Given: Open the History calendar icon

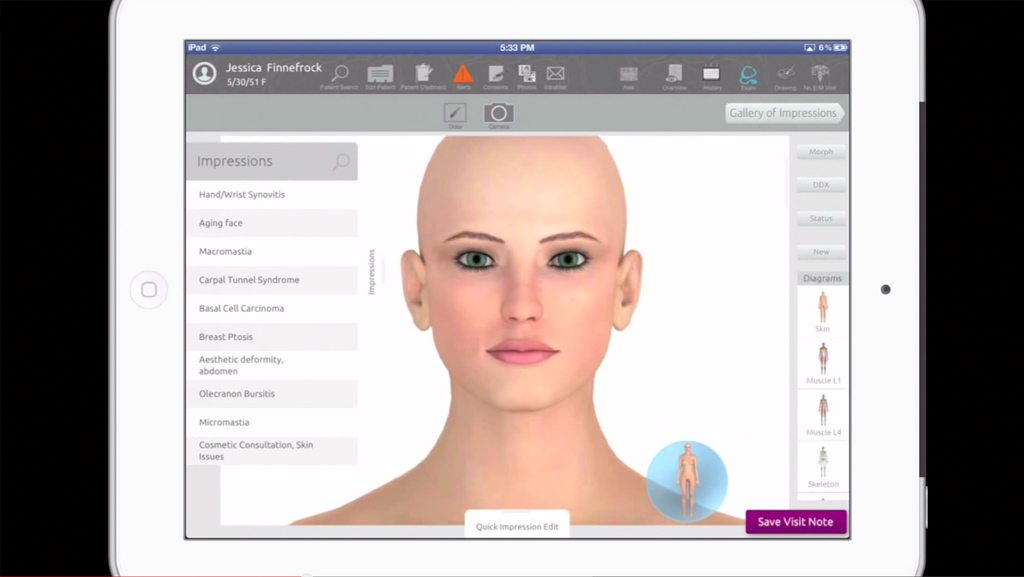Looking at the screenshot, I should (x=711, y=74).
